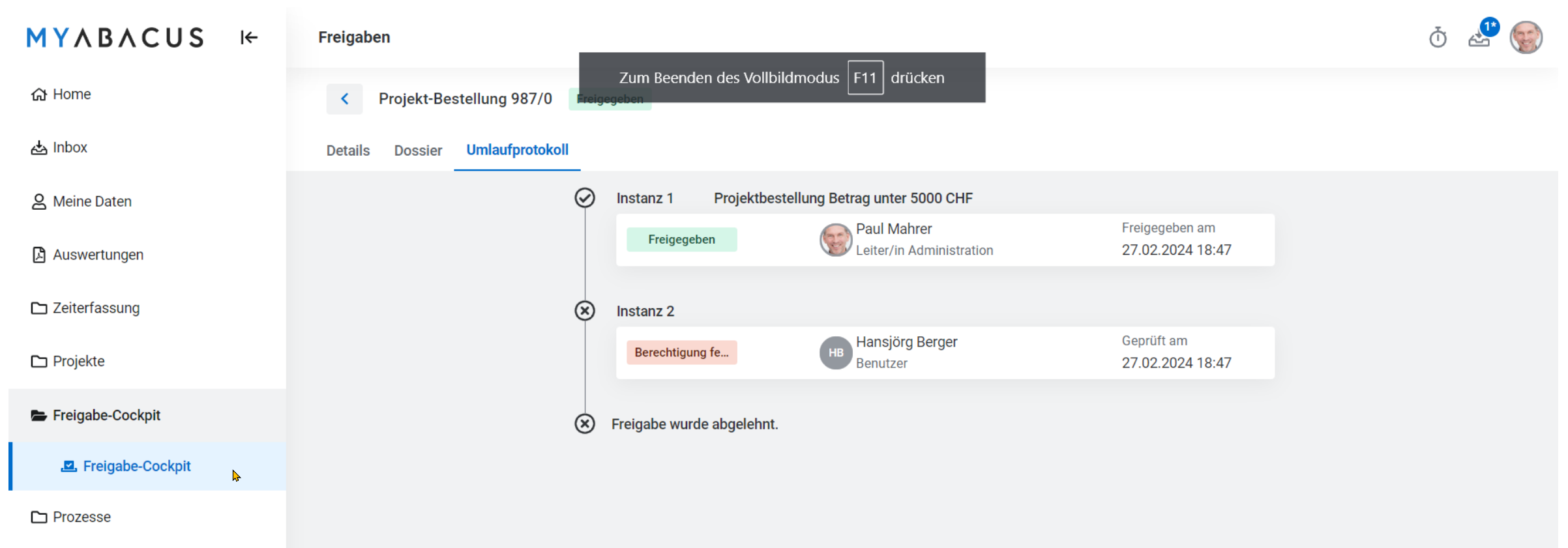The width and height of the screenshot is (1568, 548).
Task: Switch to the Details tab
Action: coord(348,151)
